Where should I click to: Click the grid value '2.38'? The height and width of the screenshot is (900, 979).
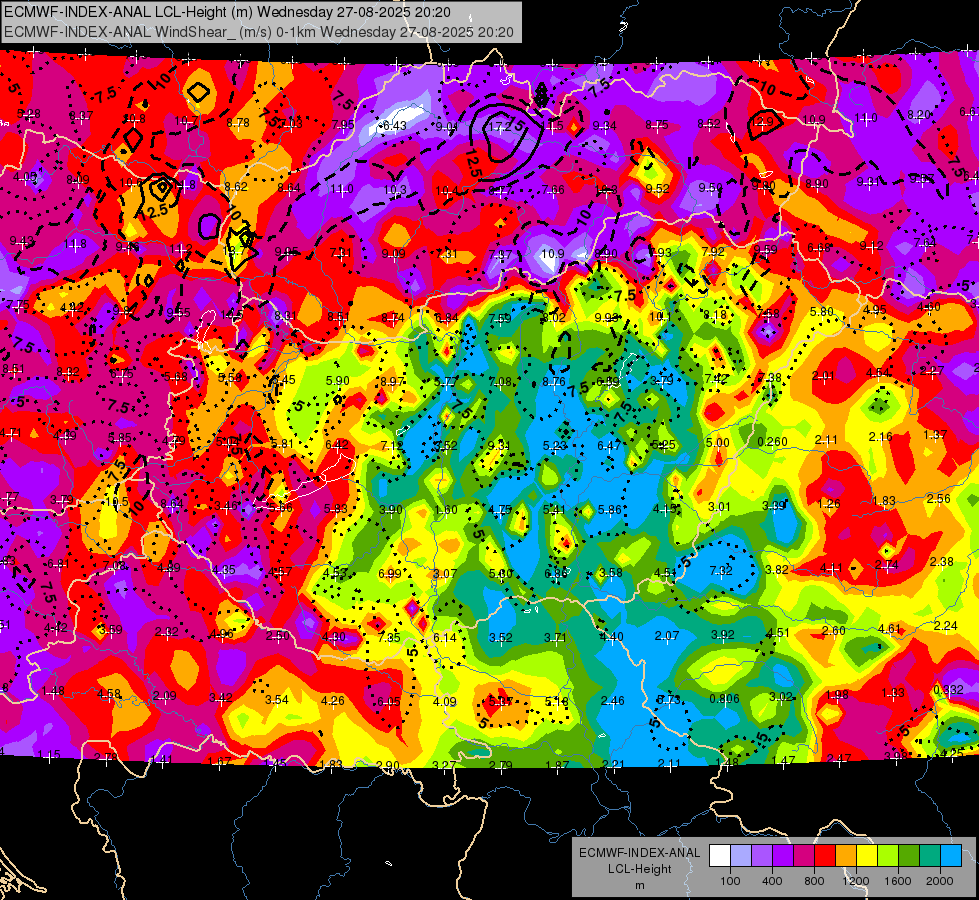click(942, 561)
